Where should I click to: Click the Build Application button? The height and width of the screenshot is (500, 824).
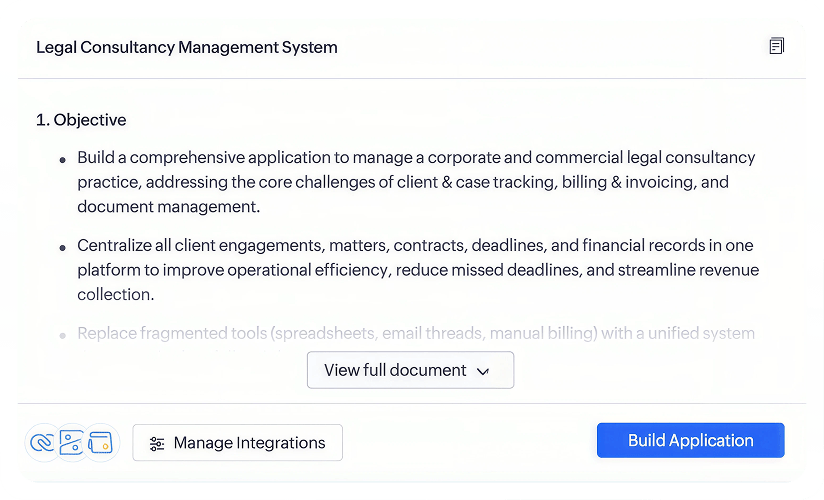tap(691, 441)
